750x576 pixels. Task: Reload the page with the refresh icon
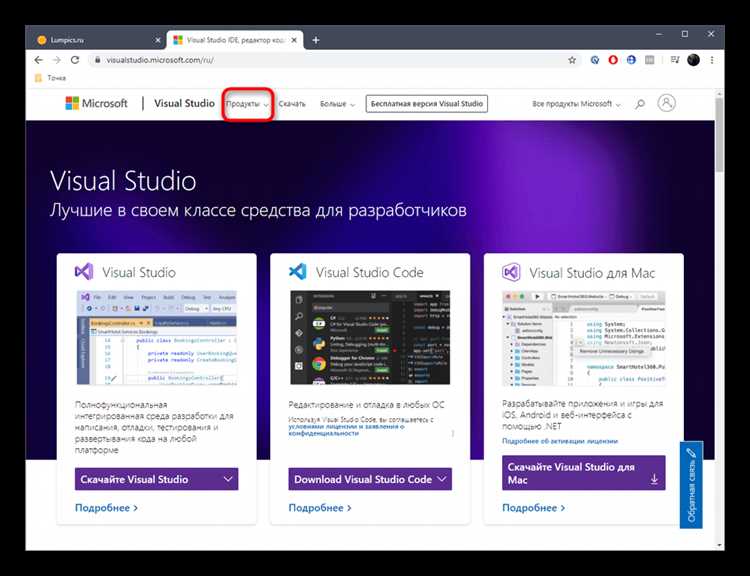[75, 60]
